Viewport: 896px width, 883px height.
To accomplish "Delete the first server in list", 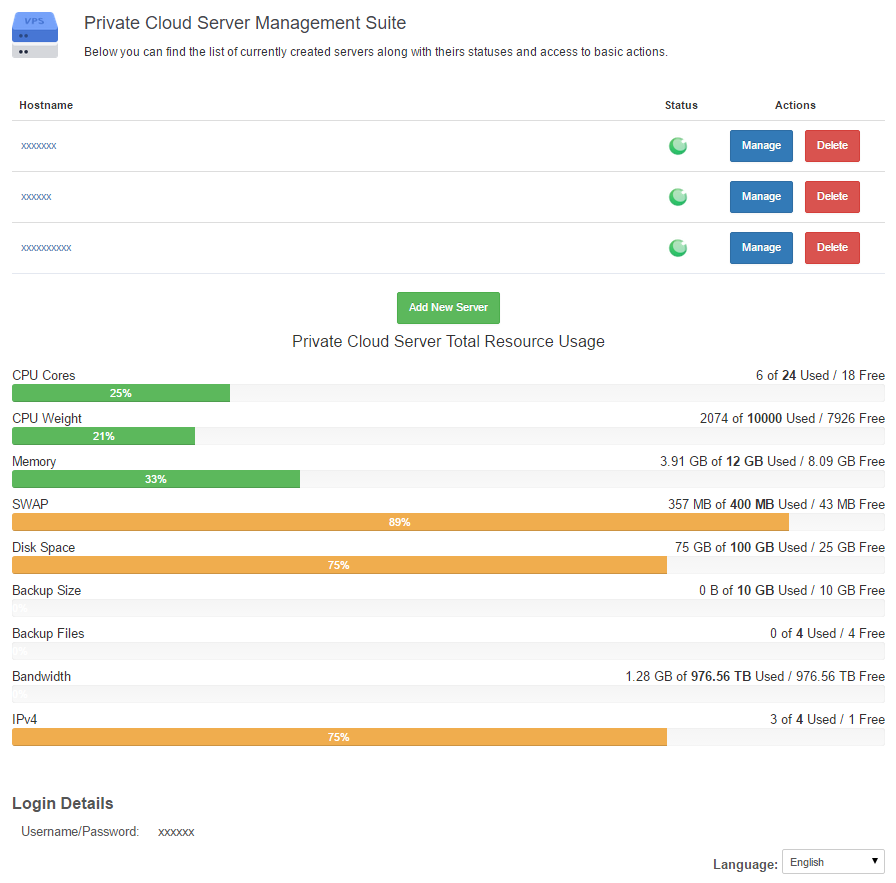I will pyautogui.click(x=832, y=146).
